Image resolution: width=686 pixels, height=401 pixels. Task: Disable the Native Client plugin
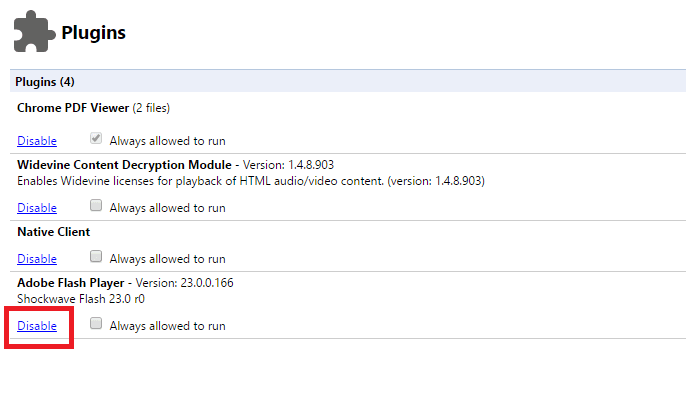tap(37, 259)
